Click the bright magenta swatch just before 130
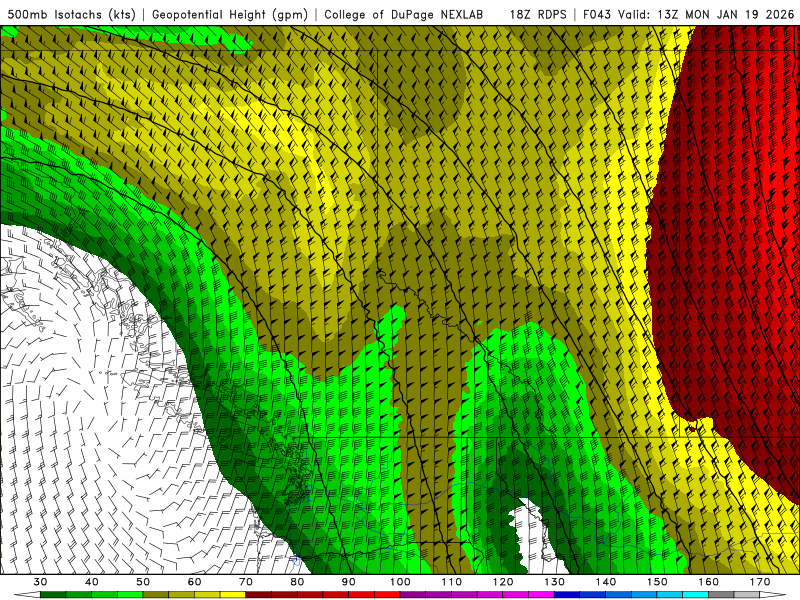Viewport: 800px width, 600px height. tap(541, 595)
